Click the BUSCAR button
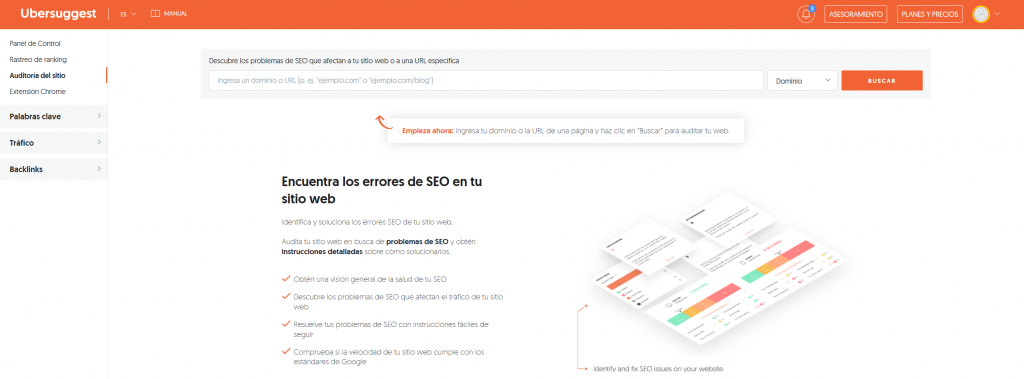The image size is (1024, 379). 882,80
